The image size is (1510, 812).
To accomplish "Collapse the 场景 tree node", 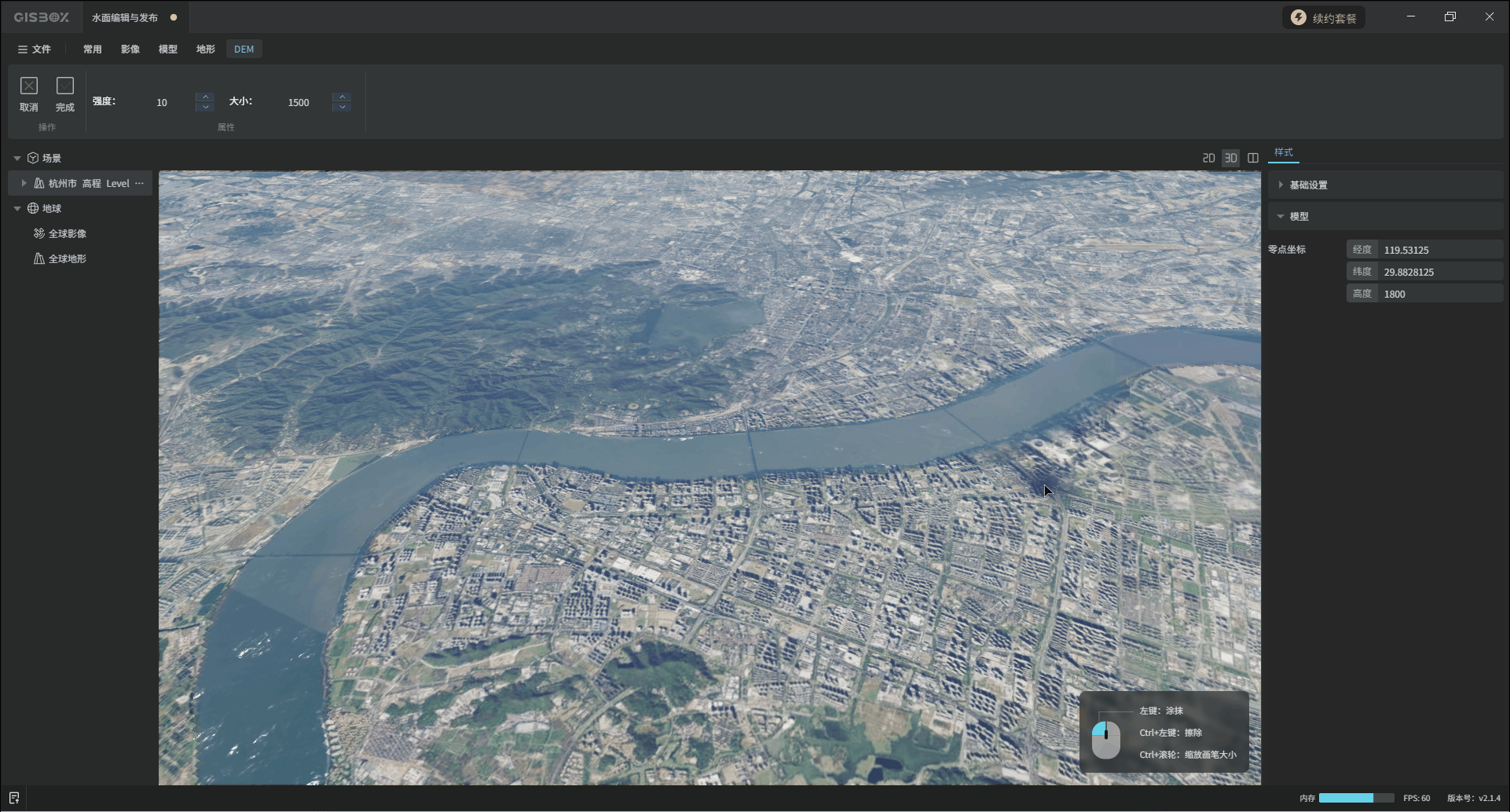I will (x=17, y=158).
